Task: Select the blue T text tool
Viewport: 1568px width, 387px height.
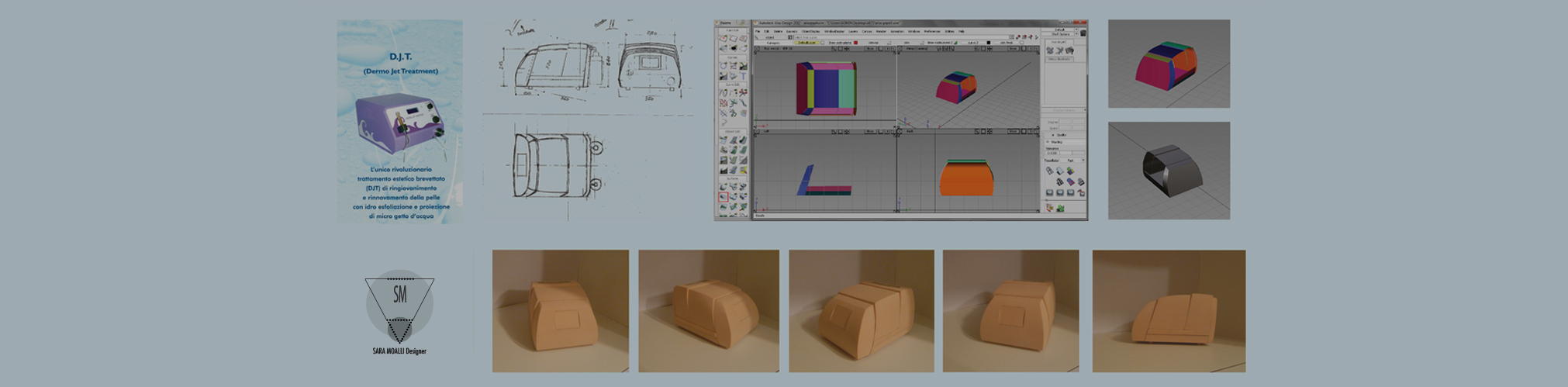Action: pyautogui.click(x=743, y=77)
